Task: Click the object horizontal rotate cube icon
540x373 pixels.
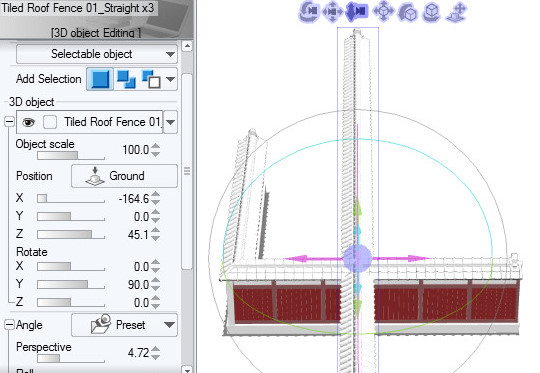Action: point(432,12)
